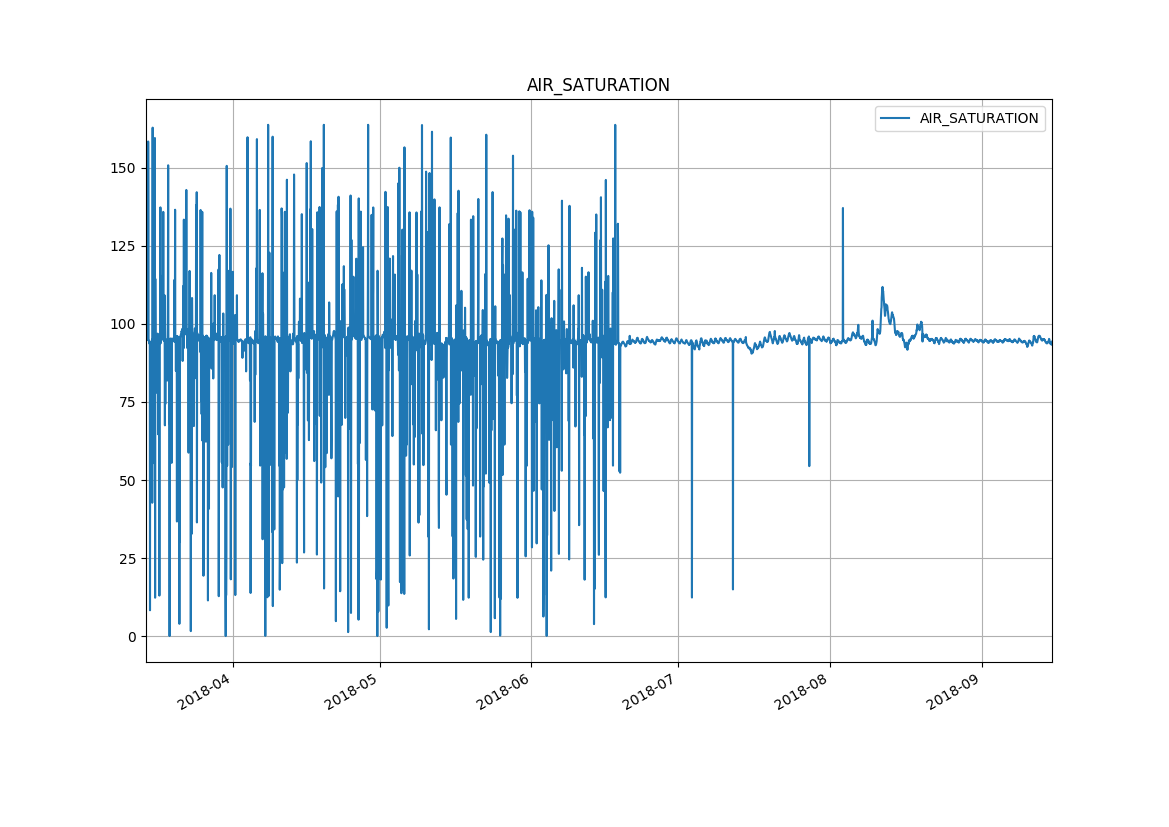Viewport: 1169px width, 827px height.
Task: Click the 75 y-axis tick label
Action: tap(129, 402)
